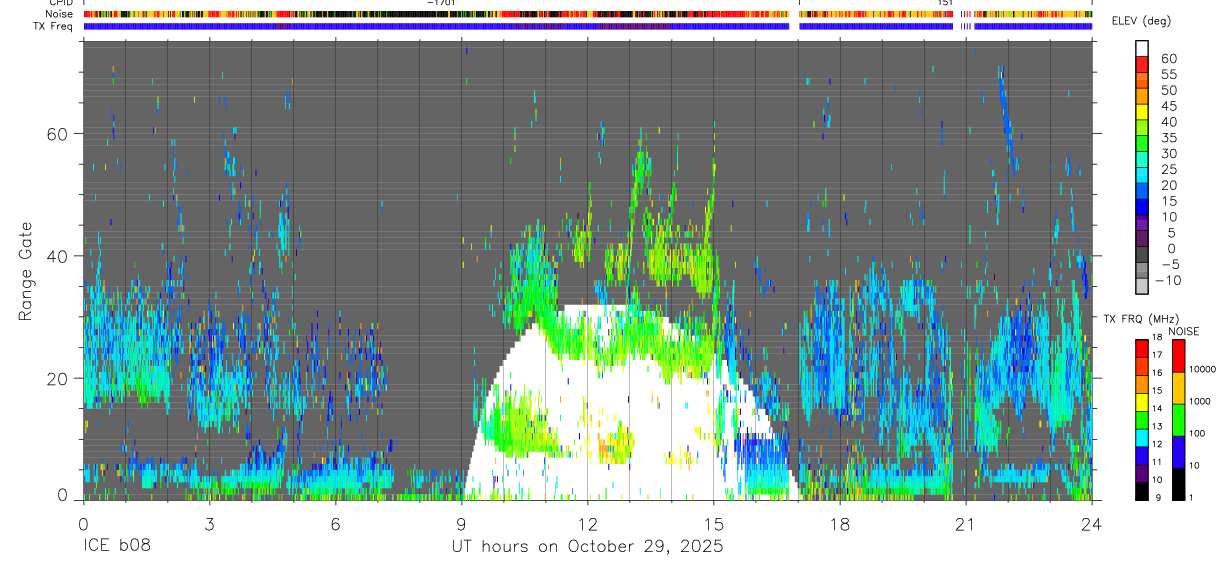Click the blue segment of the NOISE color bar
This screenshot has height=567, width=1228.
click(1178, 452)
